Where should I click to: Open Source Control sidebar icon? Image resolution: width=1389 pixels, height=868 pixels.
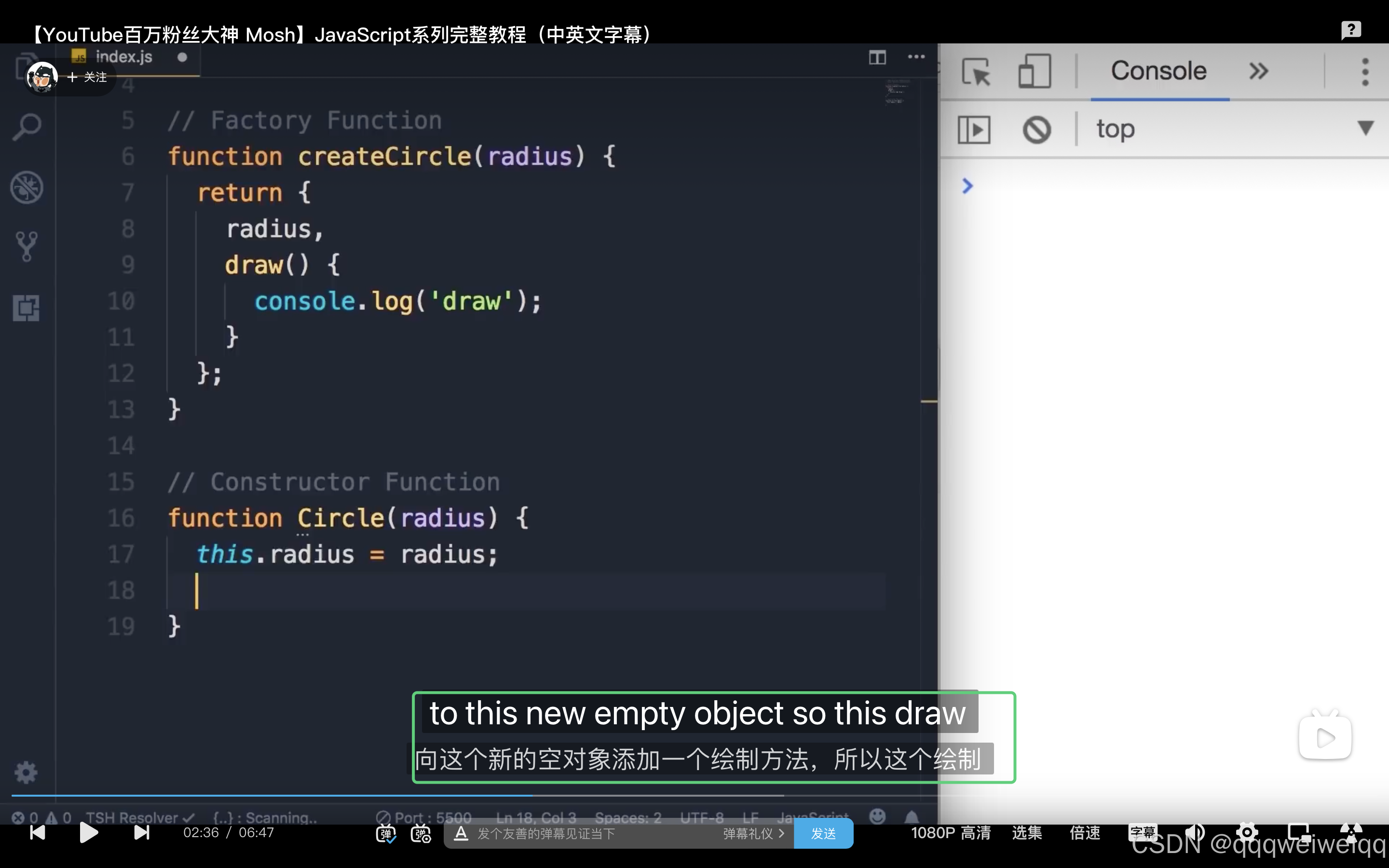click(27, 247)
